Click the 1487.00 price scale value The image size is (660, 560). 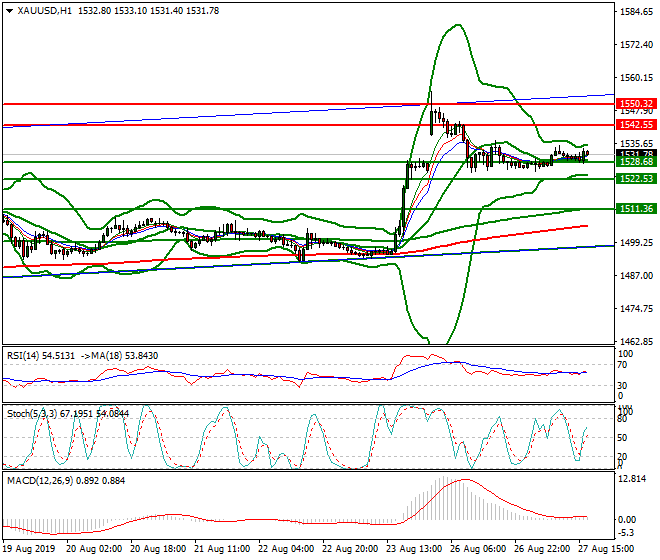[x=636, y=275]
